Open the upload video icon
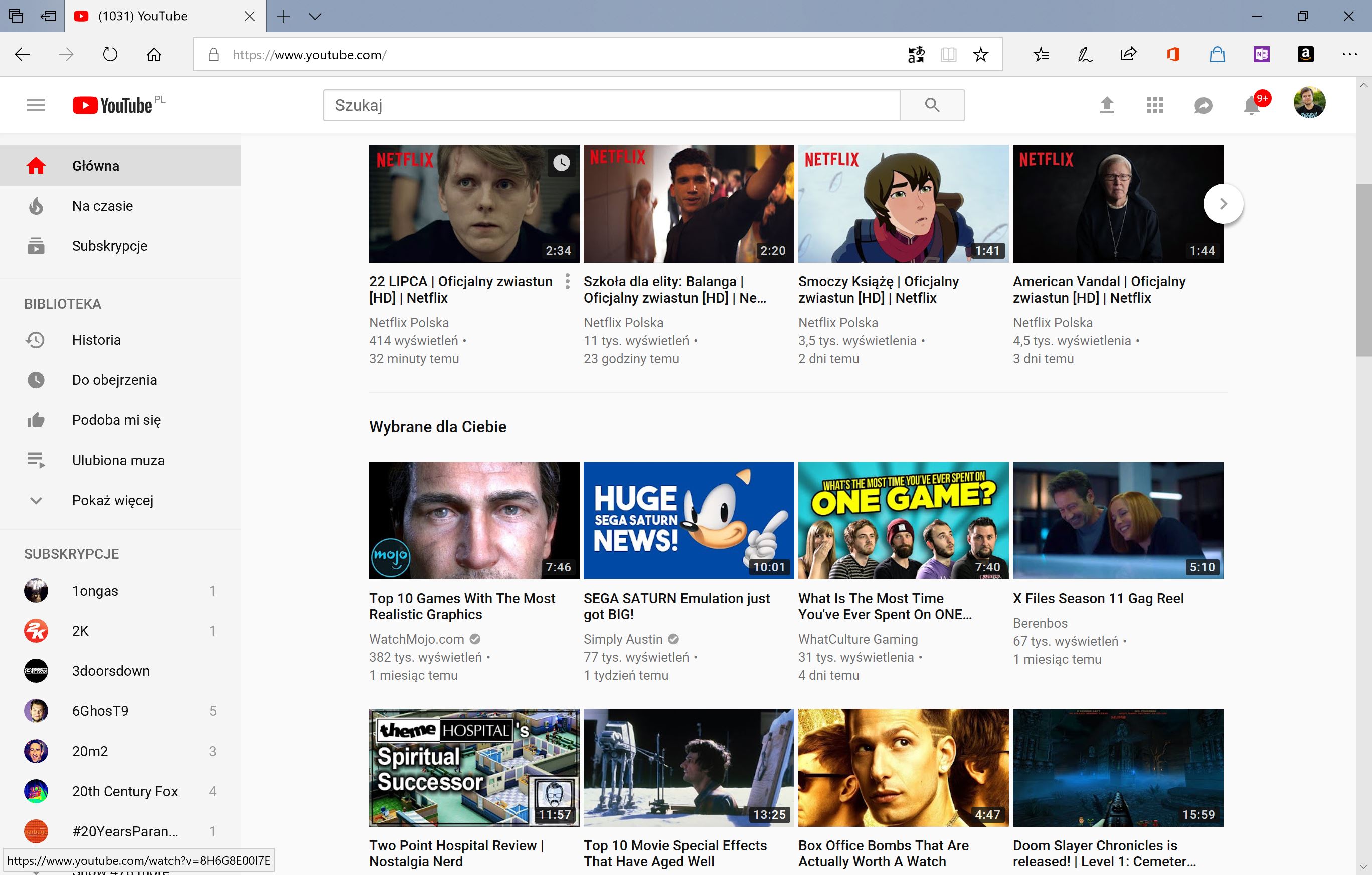 [1107, 105]
